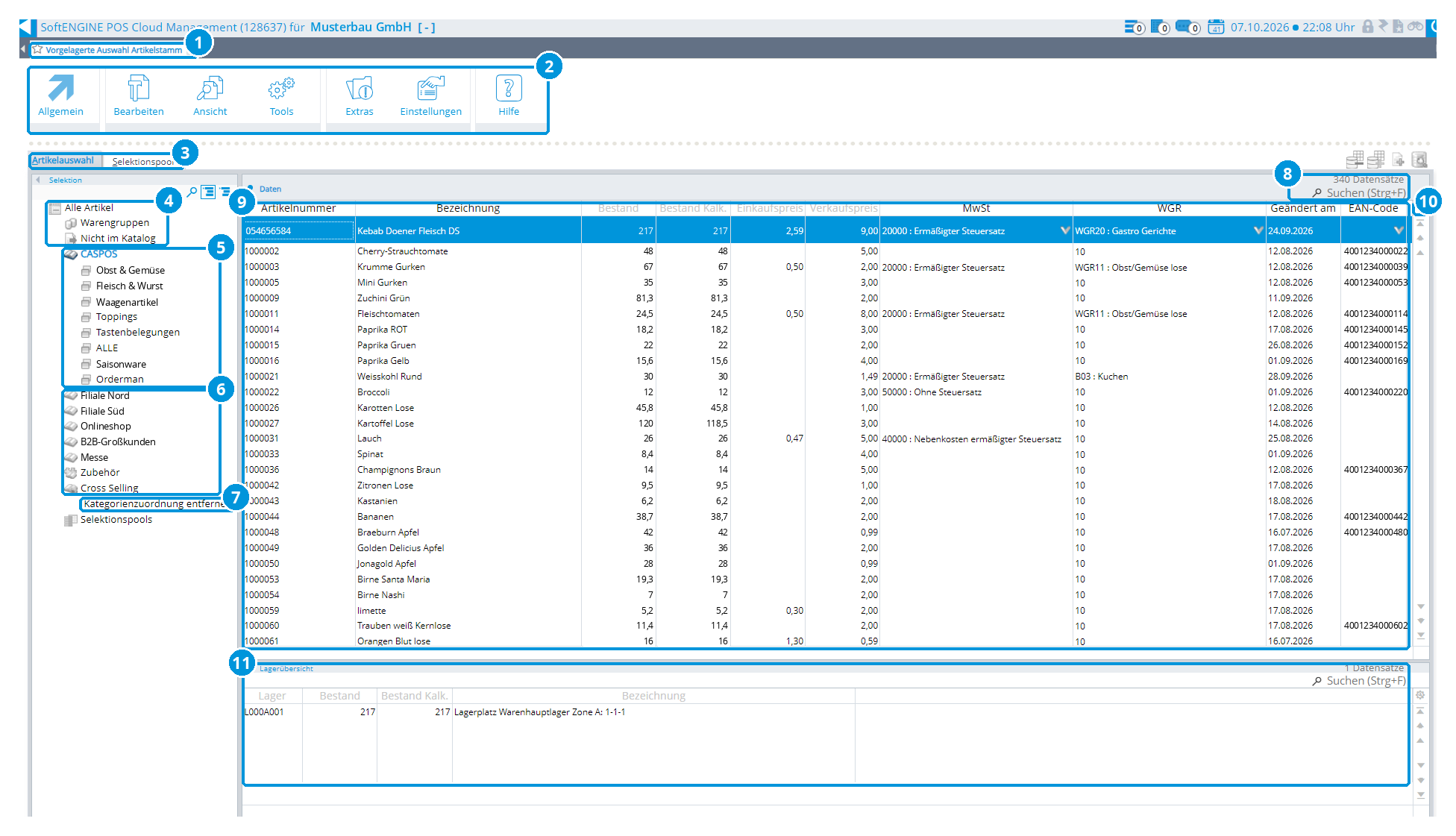Image resolution: width=1456 pixels, height=836 pixels.
Task: Open the calendar week 41 icon
Action: point(1216,28)
